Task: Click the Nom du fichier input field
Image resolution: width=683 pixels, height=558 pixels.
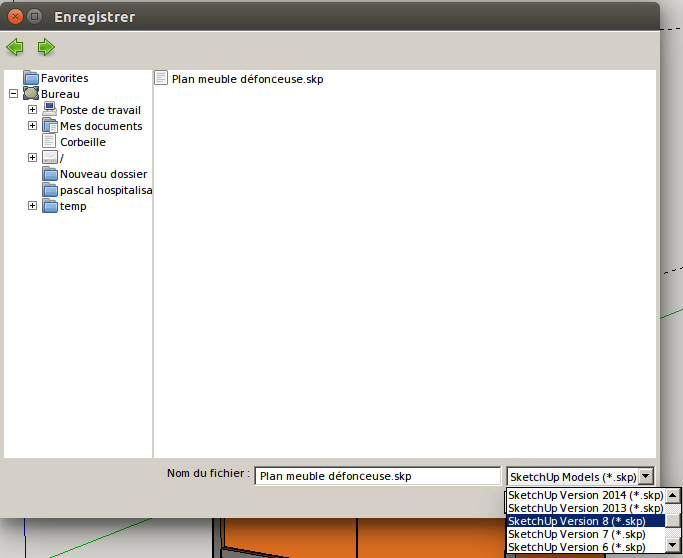Action: tap(378, 476)
